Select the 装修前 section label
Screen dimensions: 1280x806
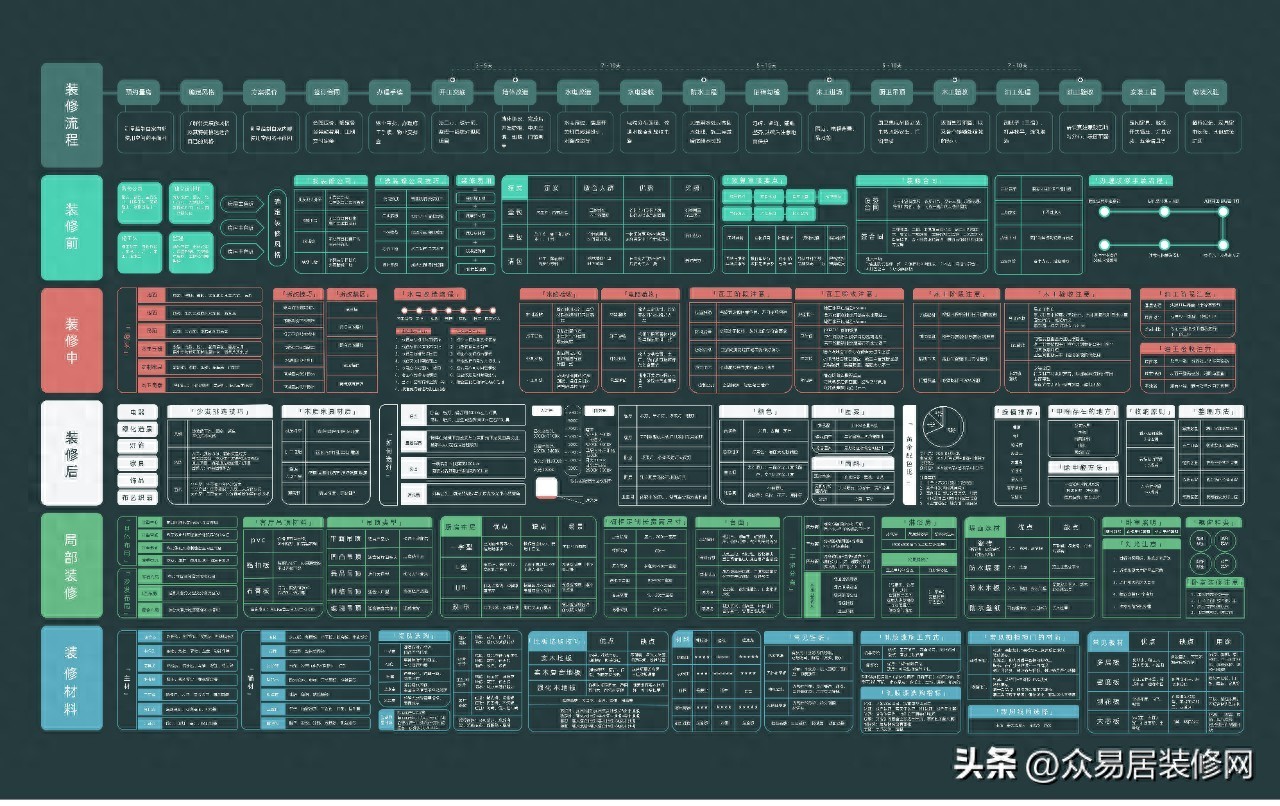[71, 227]
